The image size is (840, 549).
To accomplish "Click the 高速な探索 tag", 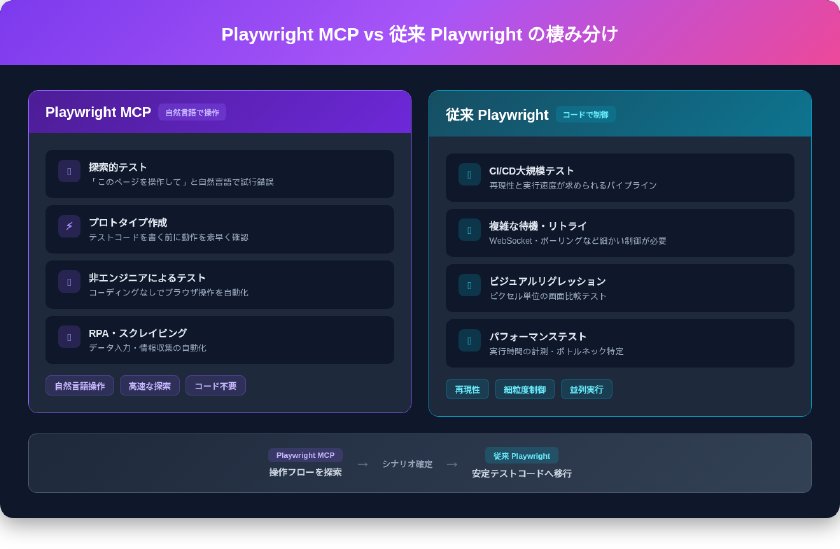I will (x=149, y=386).
